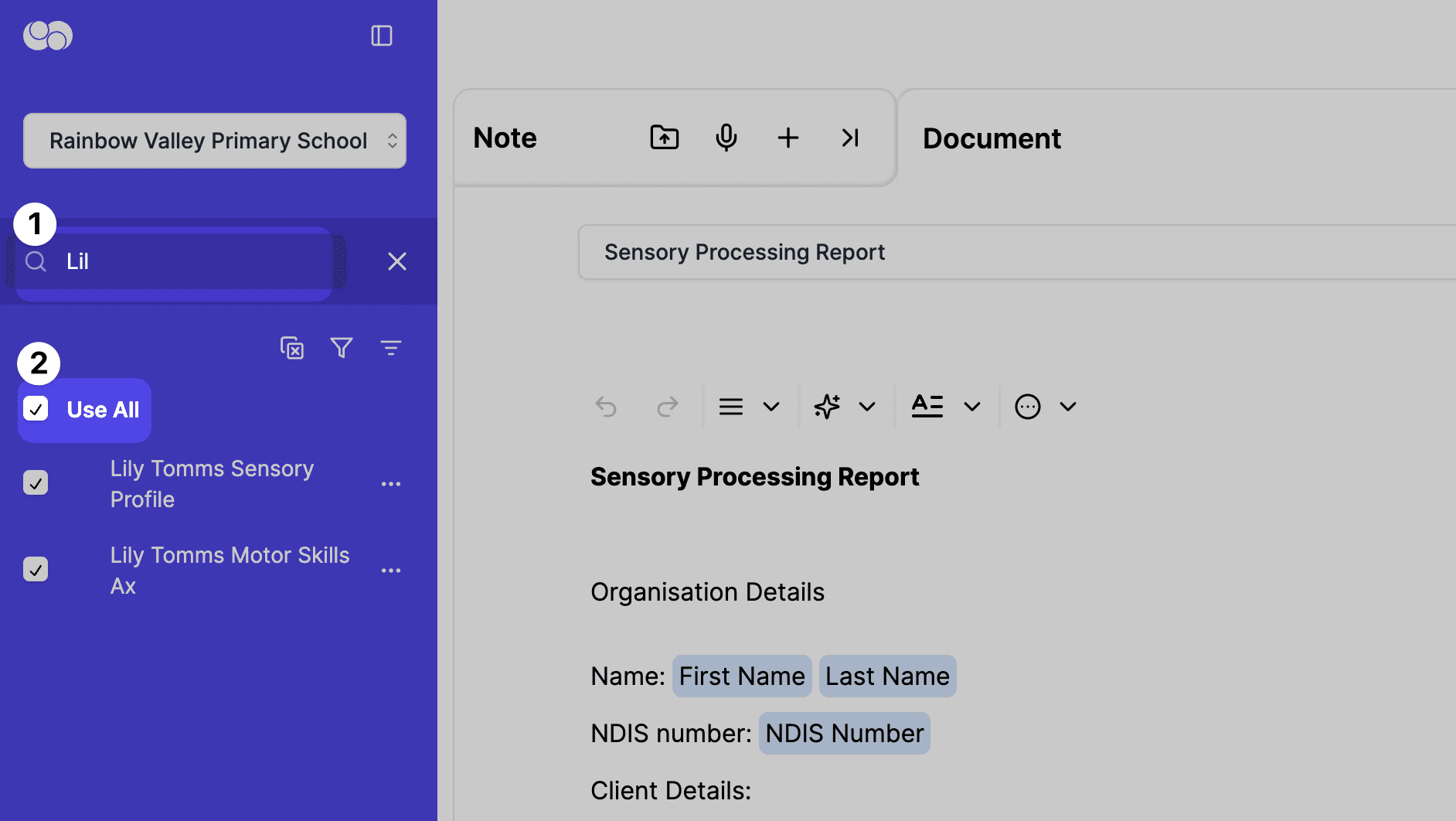Clear the search with the X button
This screenshot has height=821, width=1456.
pos(397,261)
